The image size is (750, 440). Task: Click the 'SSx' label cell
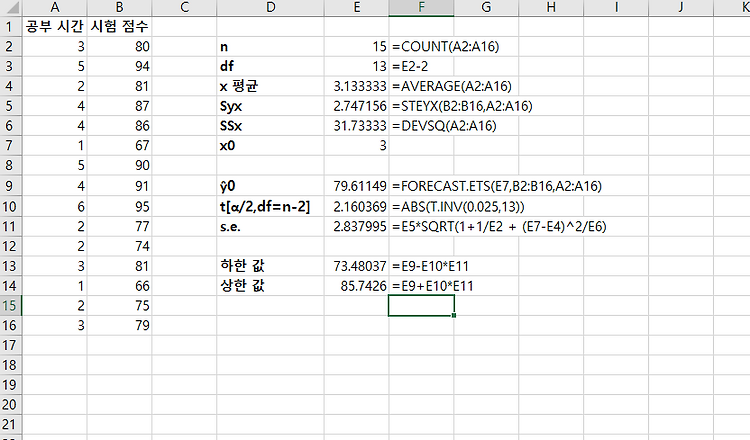click(x=270, y=126)
